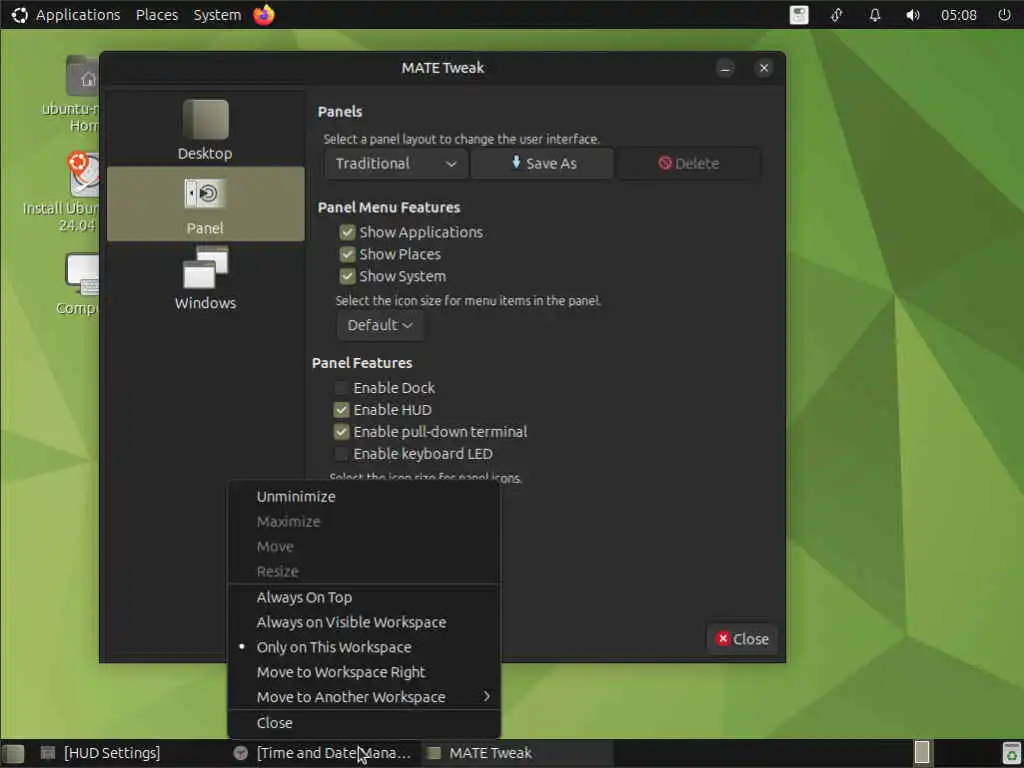Click the red icon on Close button
1024x768 pixels.
click(x=722, y=639)
